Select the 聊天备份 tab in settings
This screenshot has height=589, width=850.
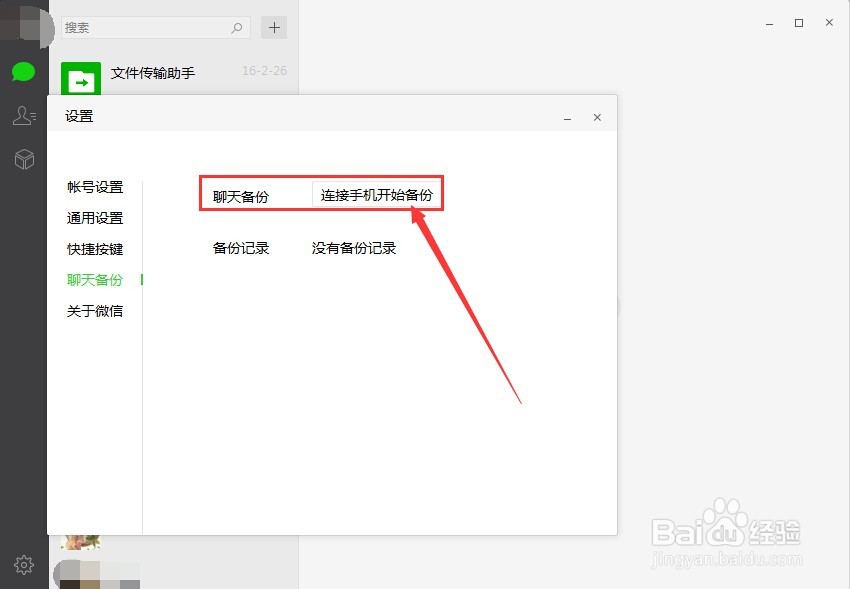click(x=95, y=280)
